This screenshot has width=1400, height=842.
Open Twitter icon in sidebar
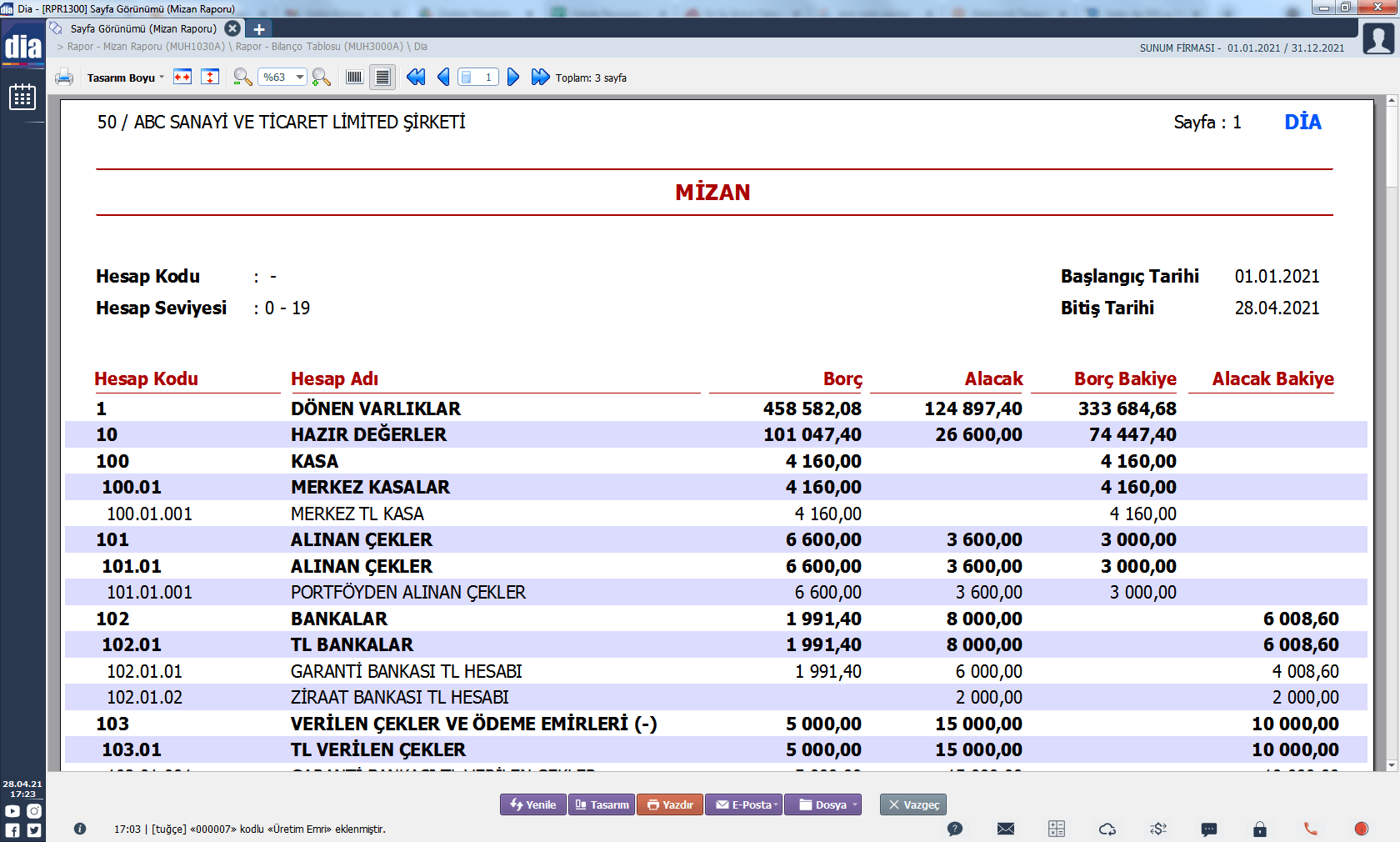(x=34, y=830)
